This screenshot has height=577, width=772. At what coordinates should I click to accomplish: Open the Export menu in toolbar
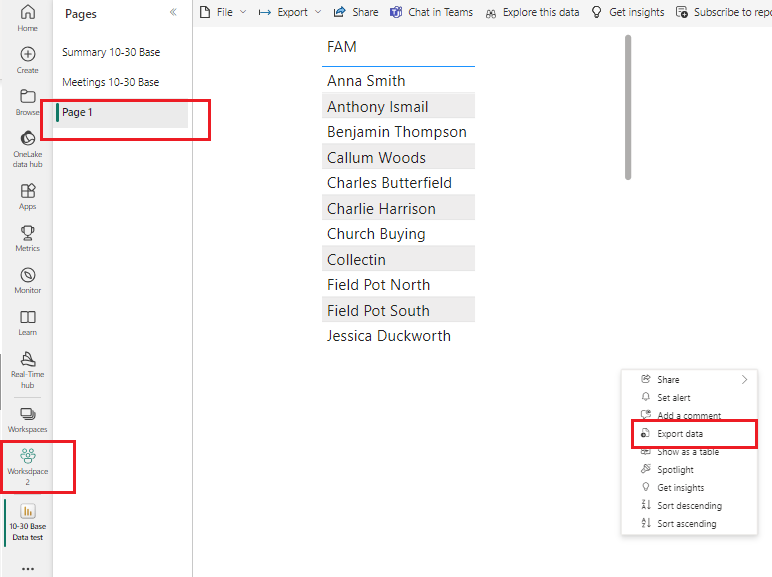point(292,12)
